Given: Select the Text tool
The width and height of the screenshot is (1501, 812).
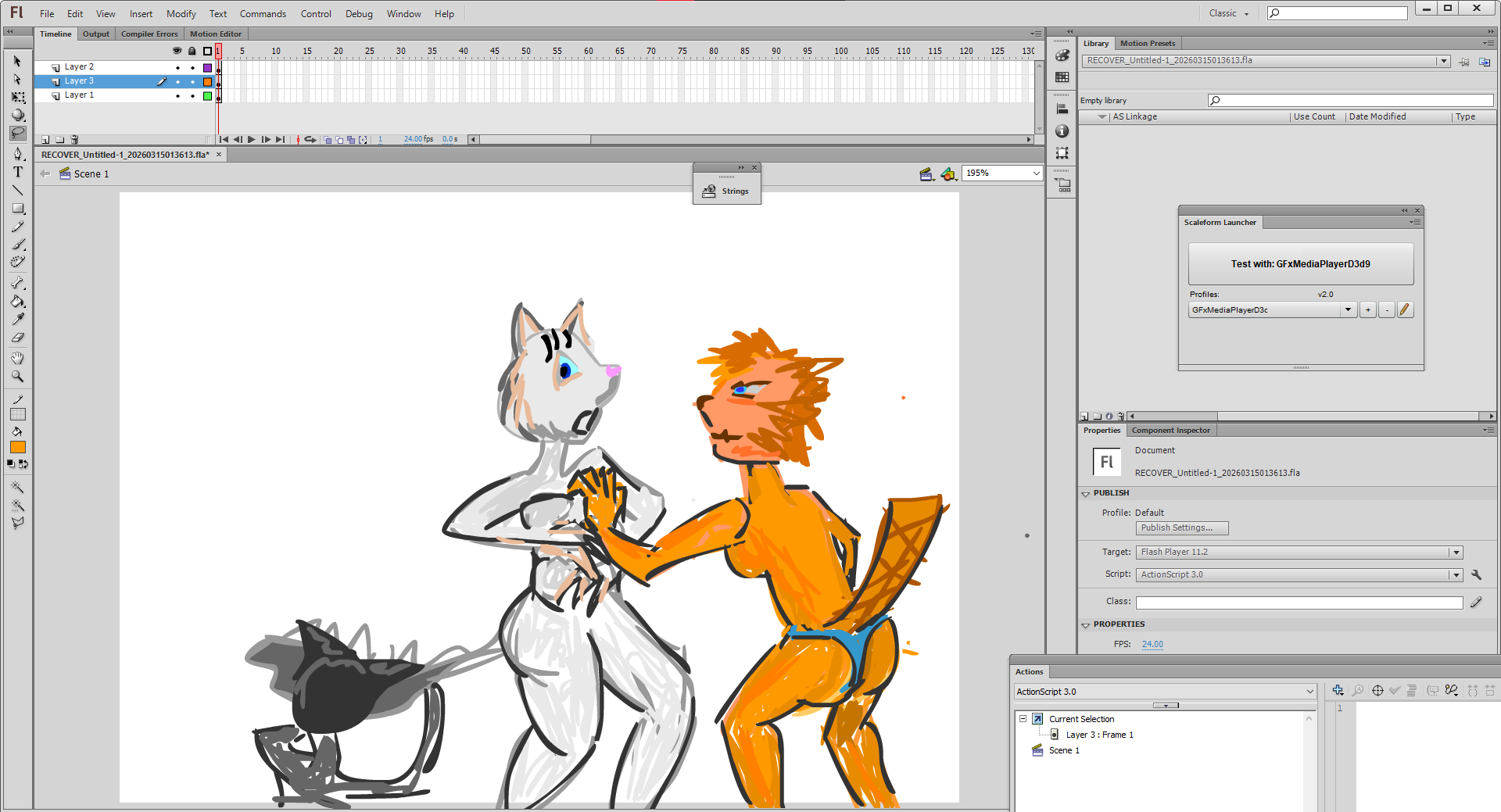Looking at the screenshot, I should 17,172.
